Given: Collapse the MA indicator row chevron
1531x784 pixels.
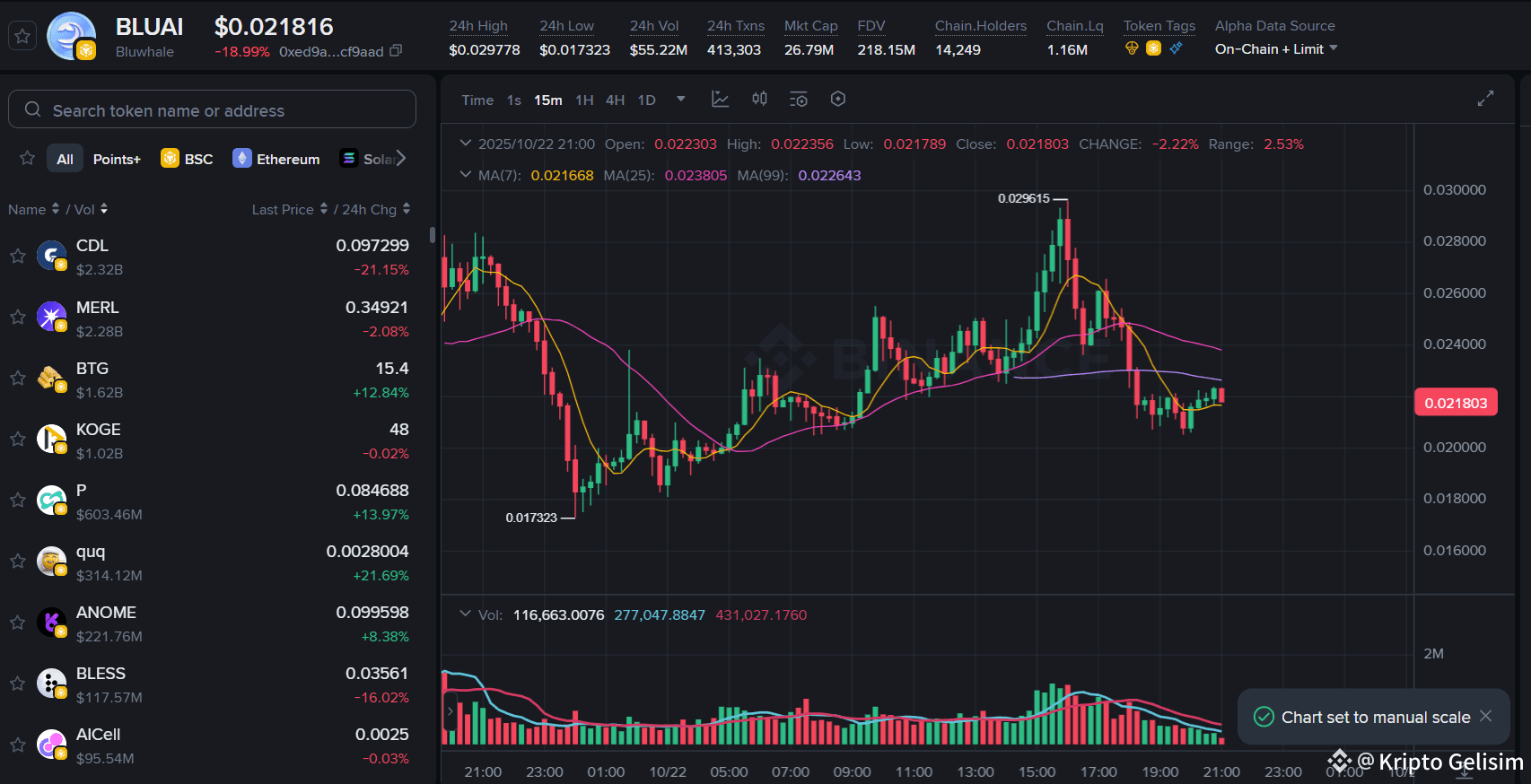Looking at the screenshot, I should (465, 174).
